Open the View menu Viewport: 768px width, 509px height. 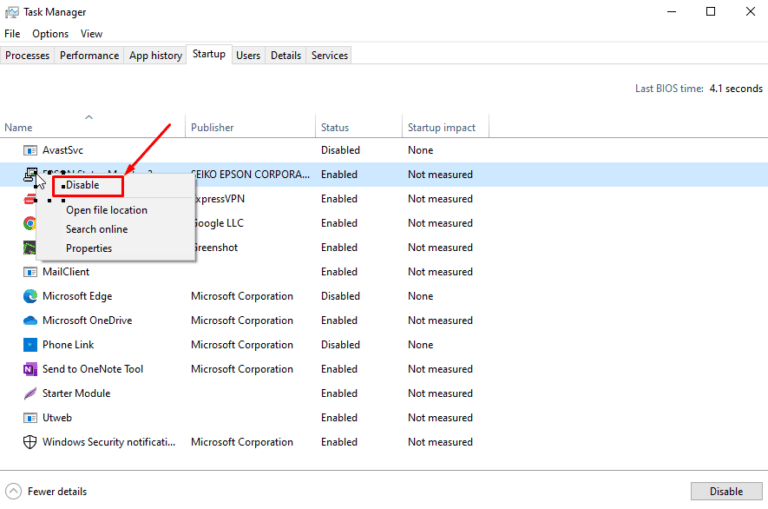coord(92,34)
